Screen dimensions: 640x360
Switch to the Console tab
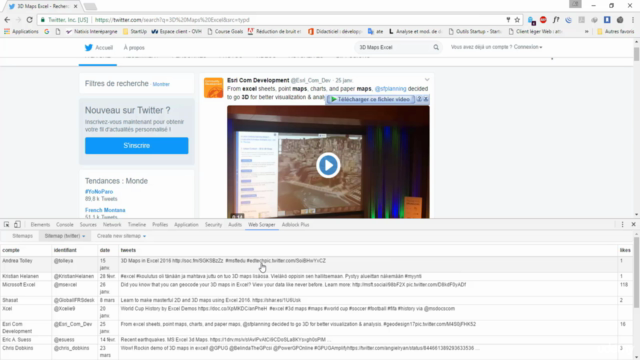coord(64,224)
